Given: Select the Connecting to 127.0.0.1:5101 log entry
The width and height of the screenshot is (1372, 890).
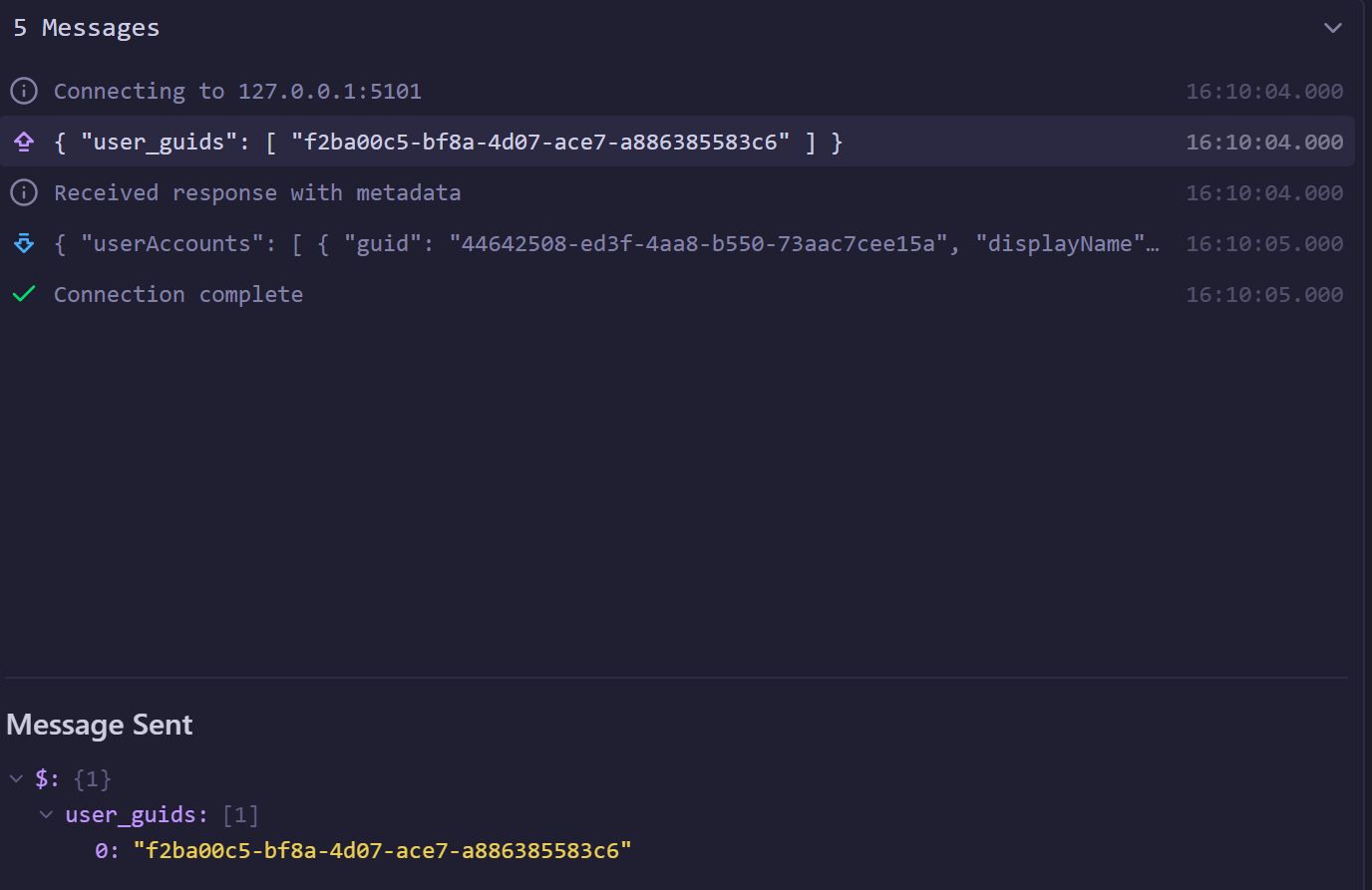Looking at the screenshot, I should coord(677,91).
